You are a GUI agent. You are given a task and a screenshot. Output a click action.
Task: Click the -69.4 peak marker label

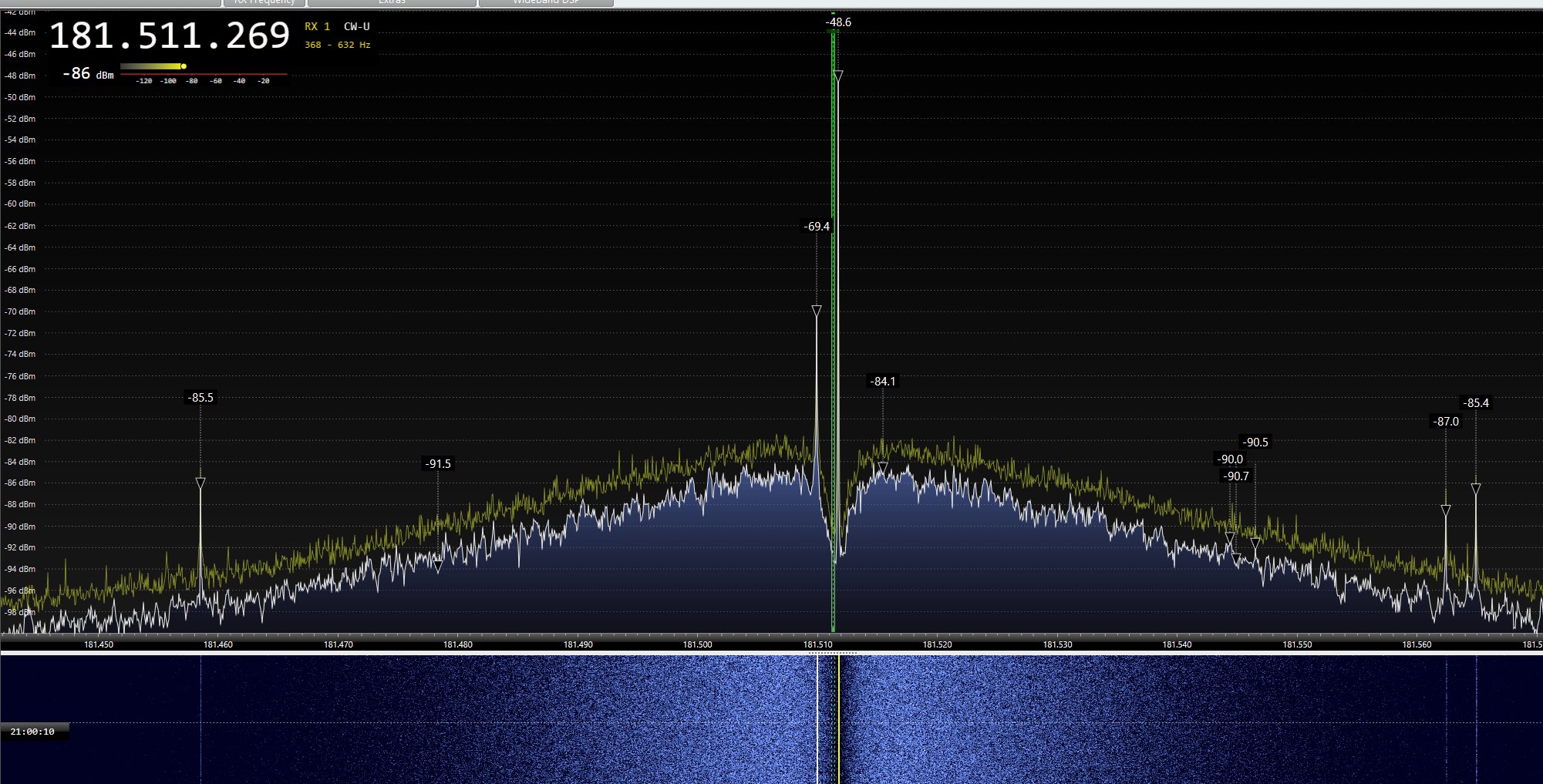817,227
